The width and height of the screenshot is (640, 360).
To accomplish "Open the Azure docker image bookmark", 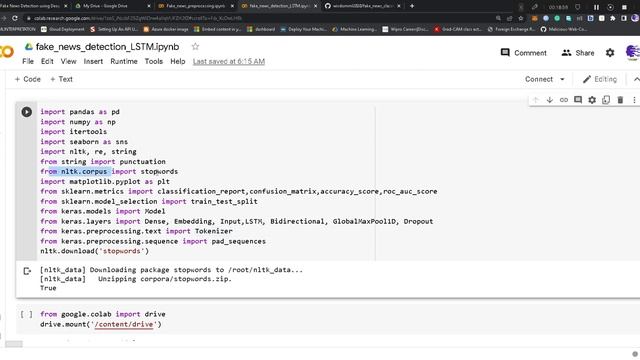I will click(x=166, y=29).
